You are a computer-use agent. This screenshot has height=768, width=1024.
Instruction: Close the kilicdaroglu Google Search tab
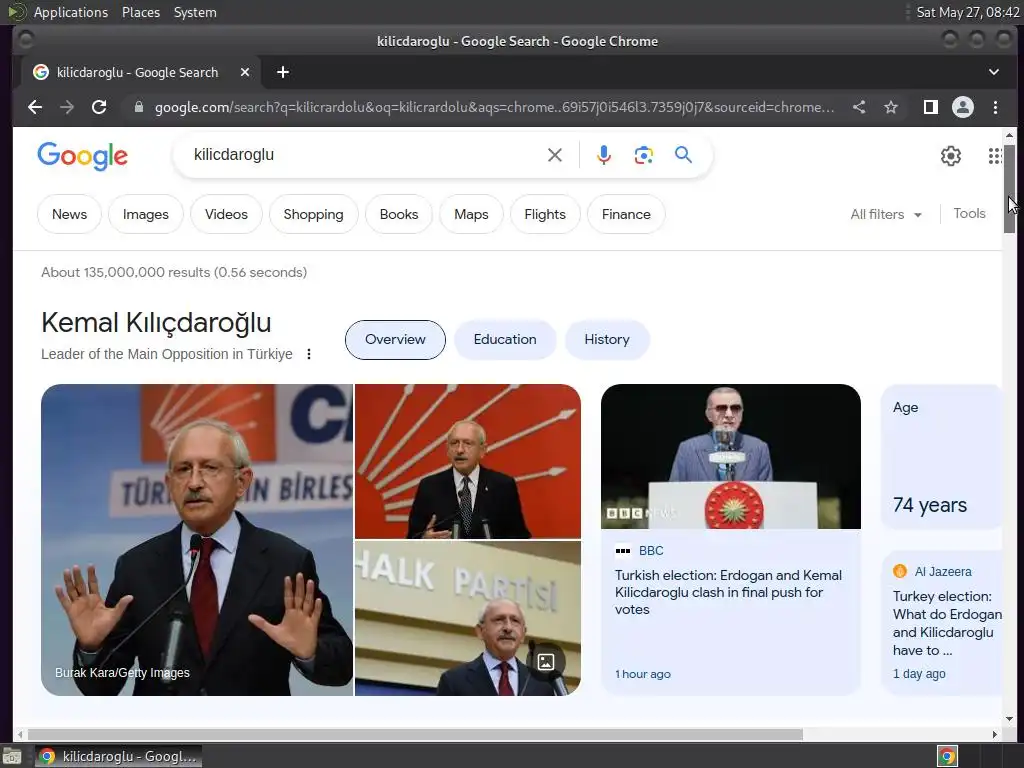[245, 72]
